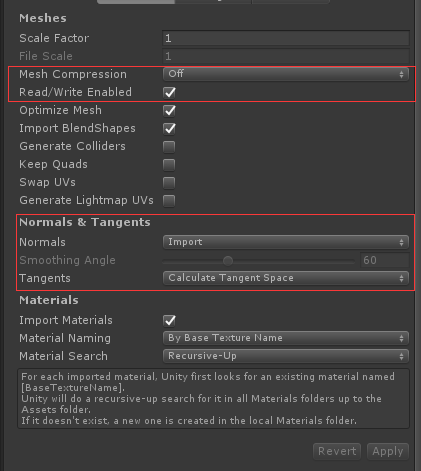Viewport: 421px width, 471px height.
Task: Uncheck the Optimize Mesh checkbox
Action: [x=169, y=110]
